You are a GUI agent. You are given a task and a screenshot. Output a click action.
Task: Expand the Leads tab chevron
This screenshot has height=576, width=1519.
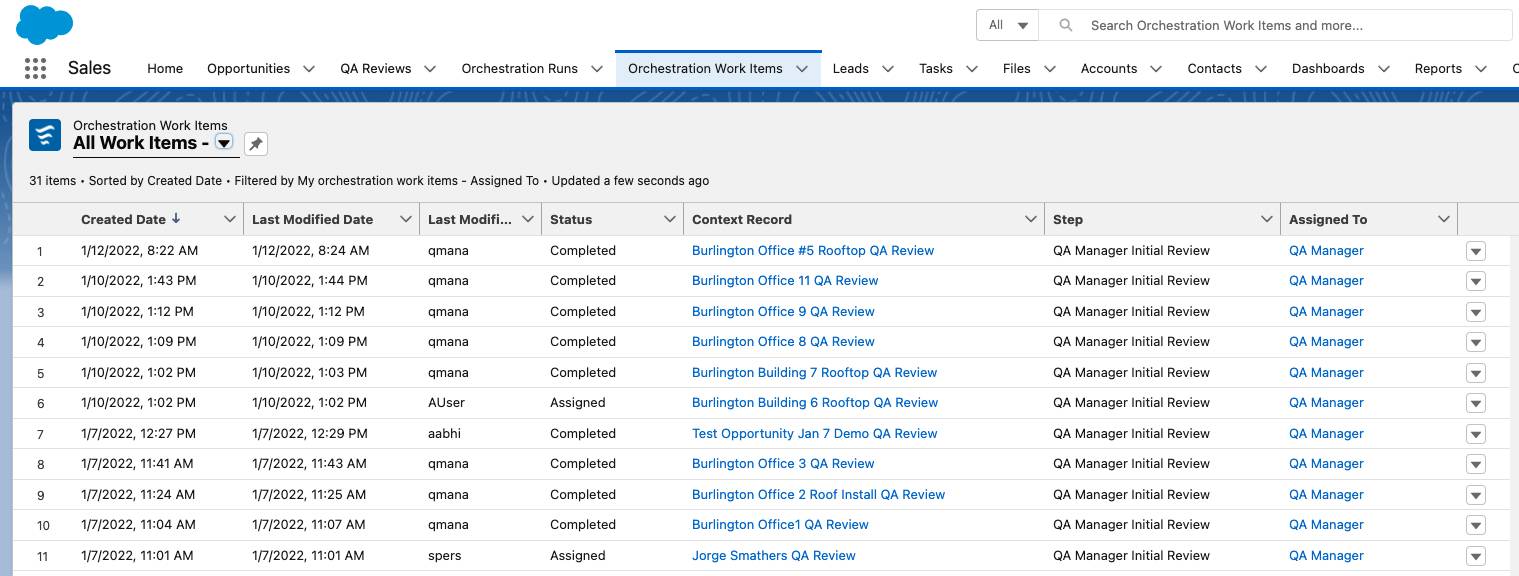click(x=888, y=69)
